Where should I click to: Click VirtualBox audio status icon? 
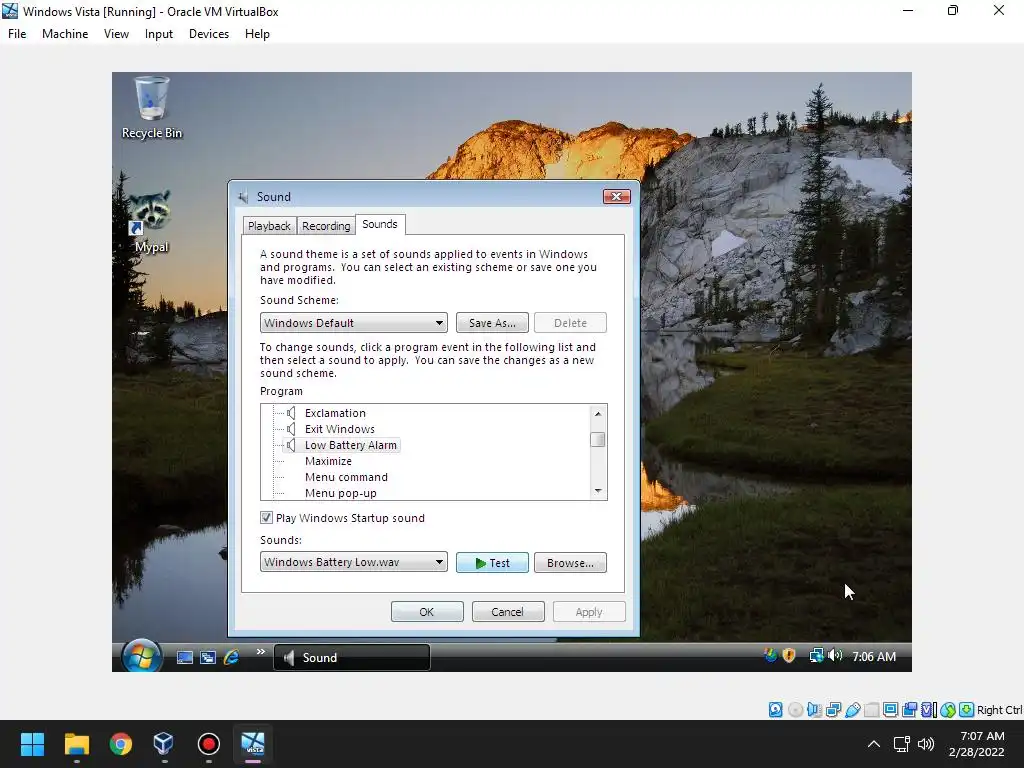(x=814, y=710)
